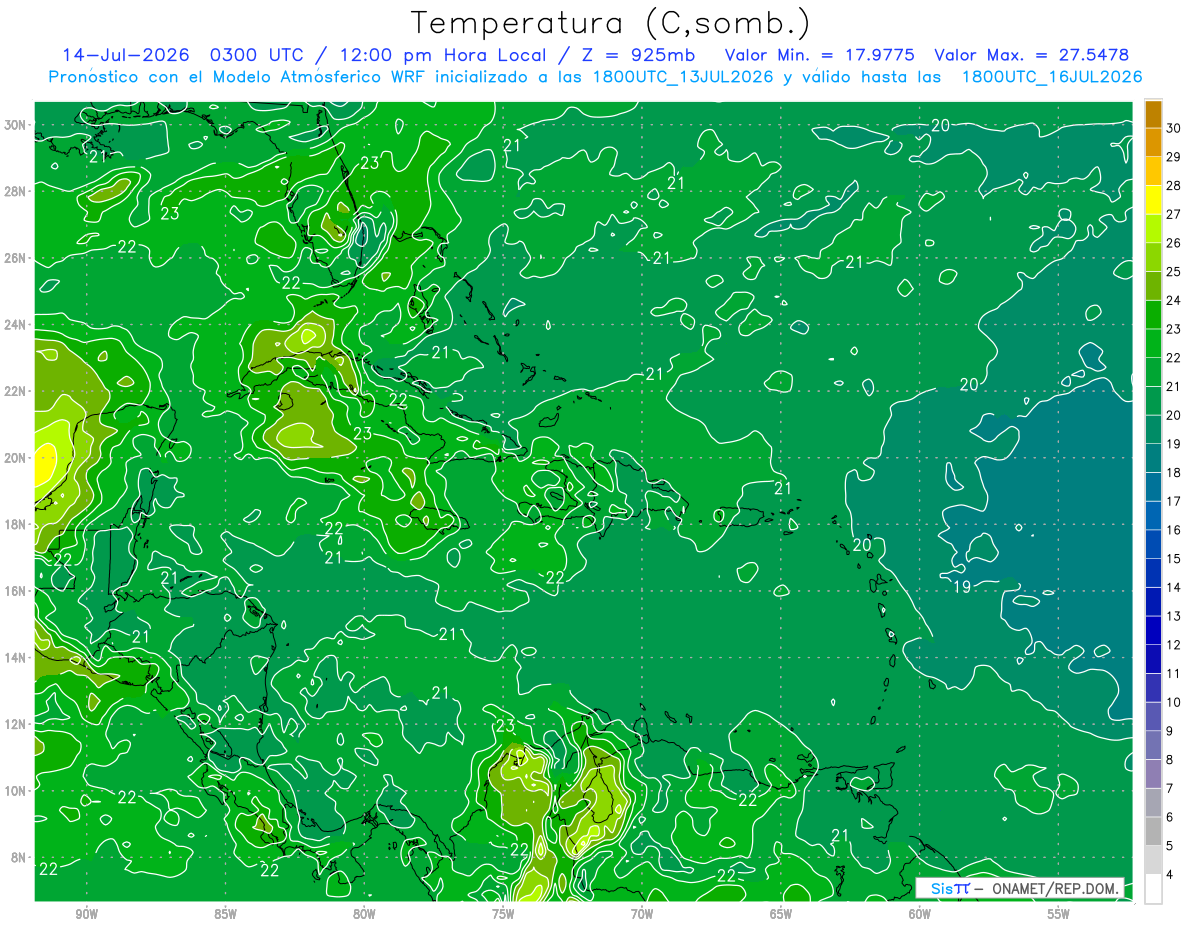Click the longitude axis label "60W"

[x=920, y=914]
